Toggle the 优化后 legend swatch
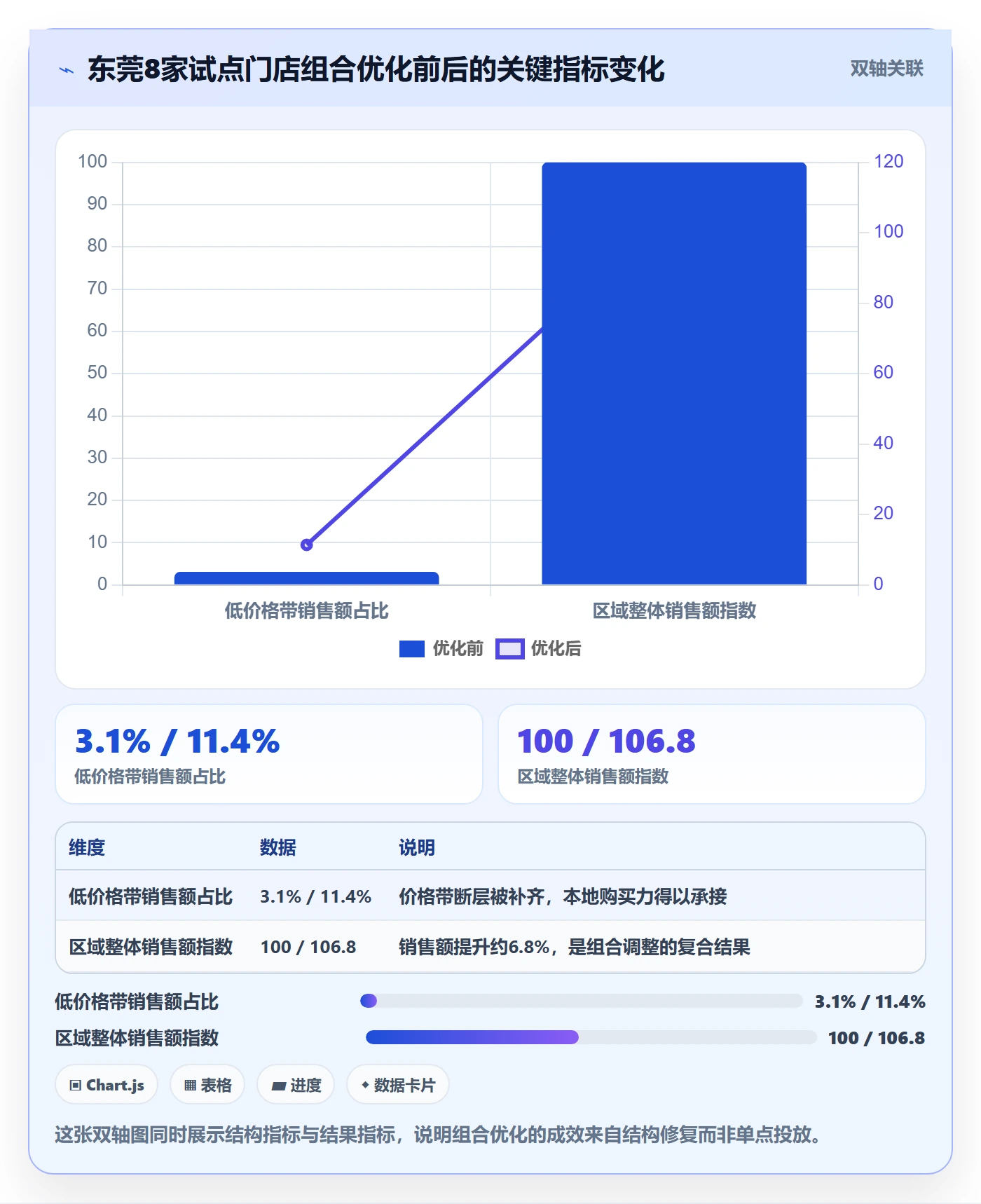The height and width of the screenshot is (1204, 981). click(509, 649)
